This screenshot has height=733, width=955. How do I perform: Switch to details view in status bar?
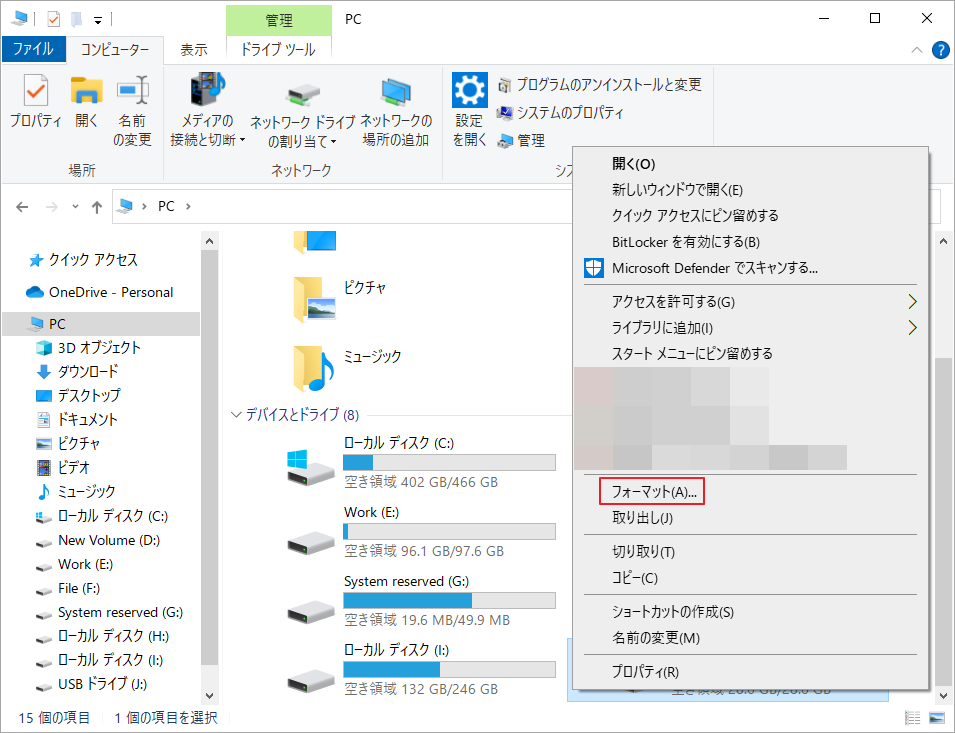pyautogui.click(x=912, y=718)
